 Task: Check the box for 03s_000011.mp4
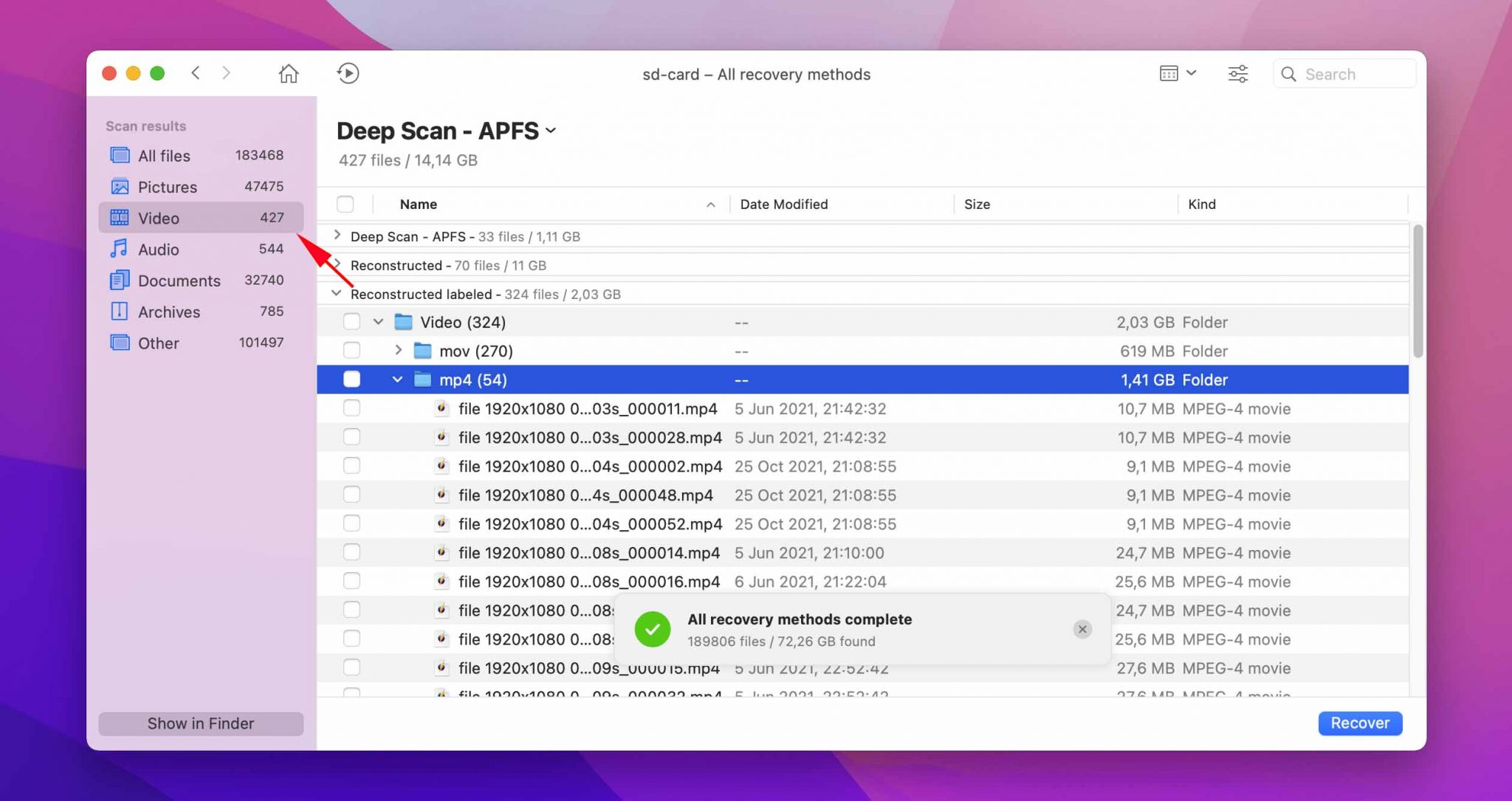(x=351, y=408)
